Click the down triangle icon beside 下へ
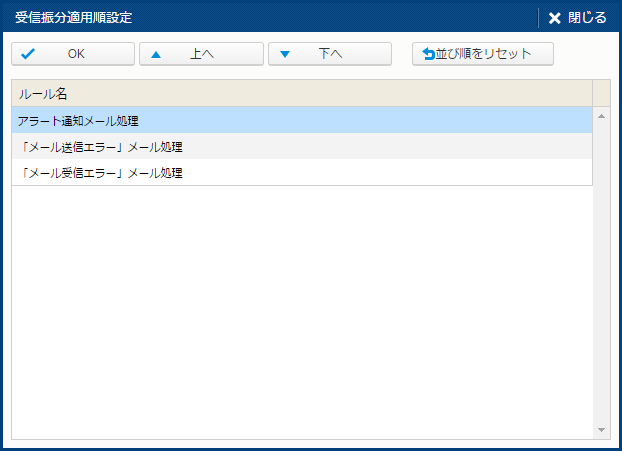 [x=285, y=54]
